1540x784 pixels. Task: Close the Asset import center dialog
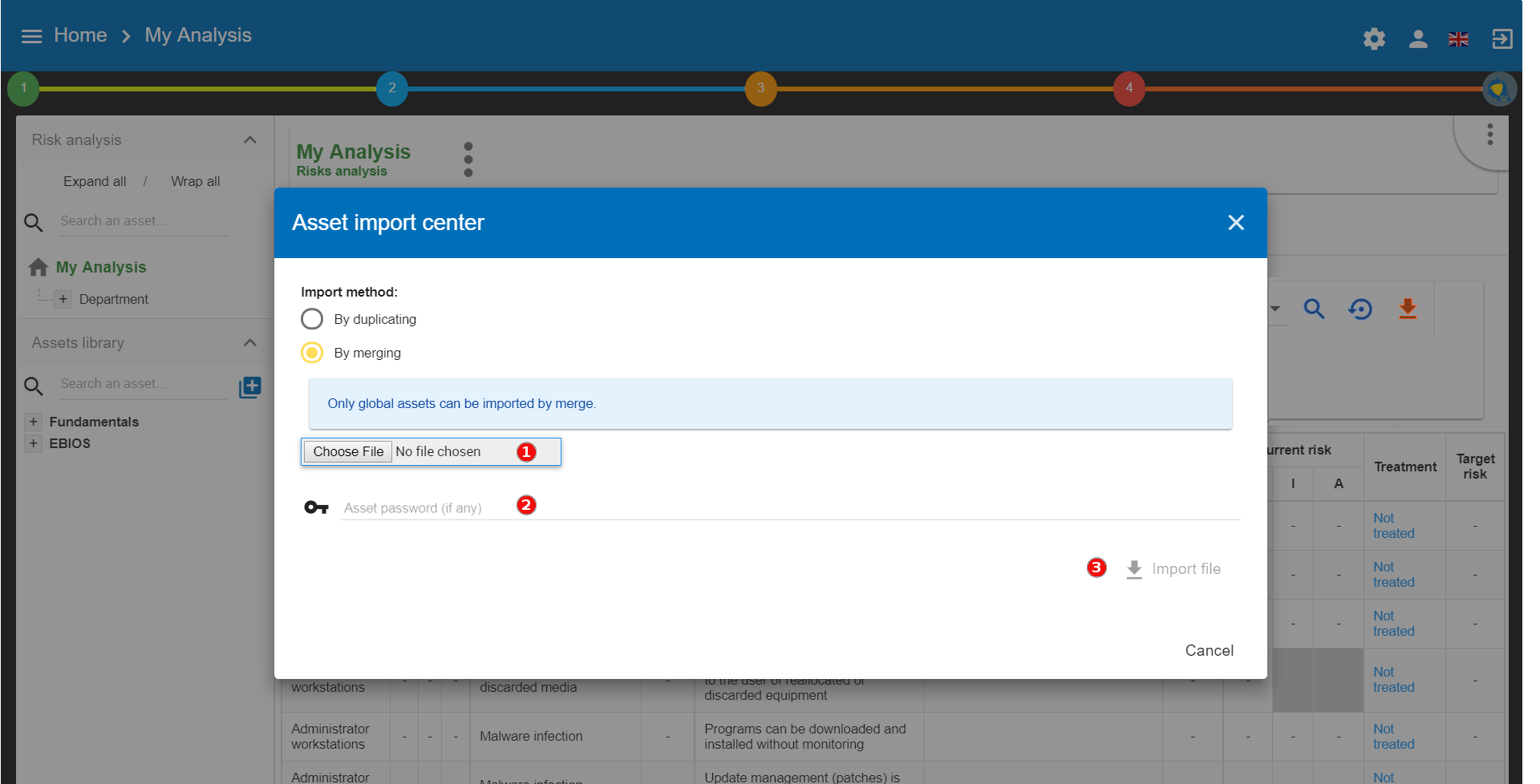[x=1235, y=222]
